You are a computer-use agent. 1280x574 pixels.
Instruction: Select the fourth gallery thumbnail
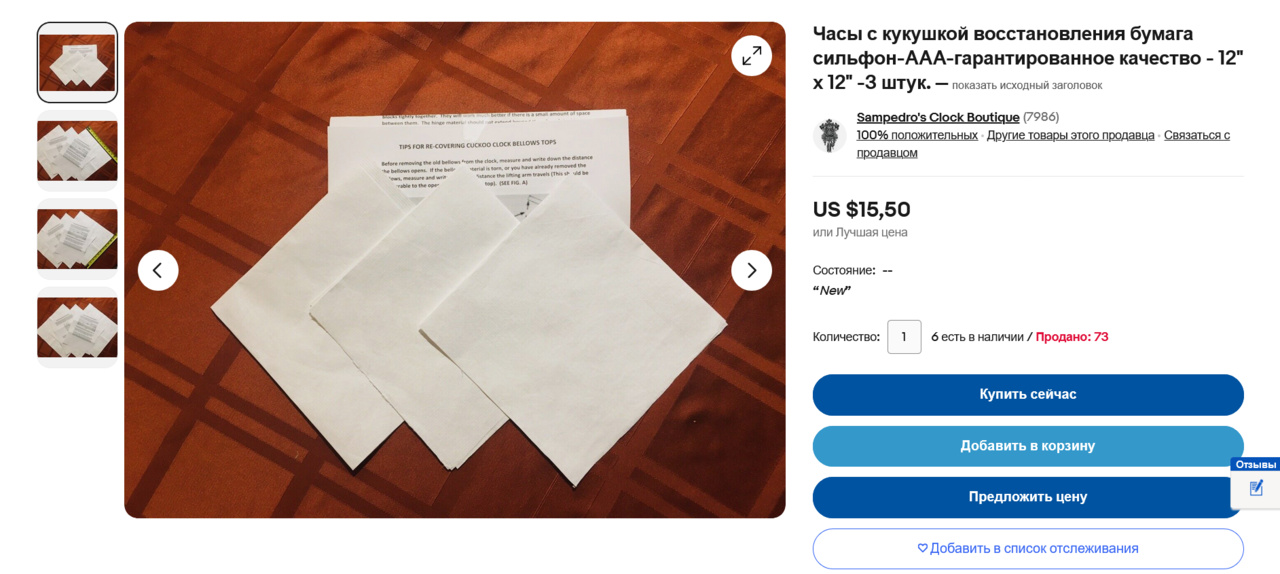pos(77,327)
